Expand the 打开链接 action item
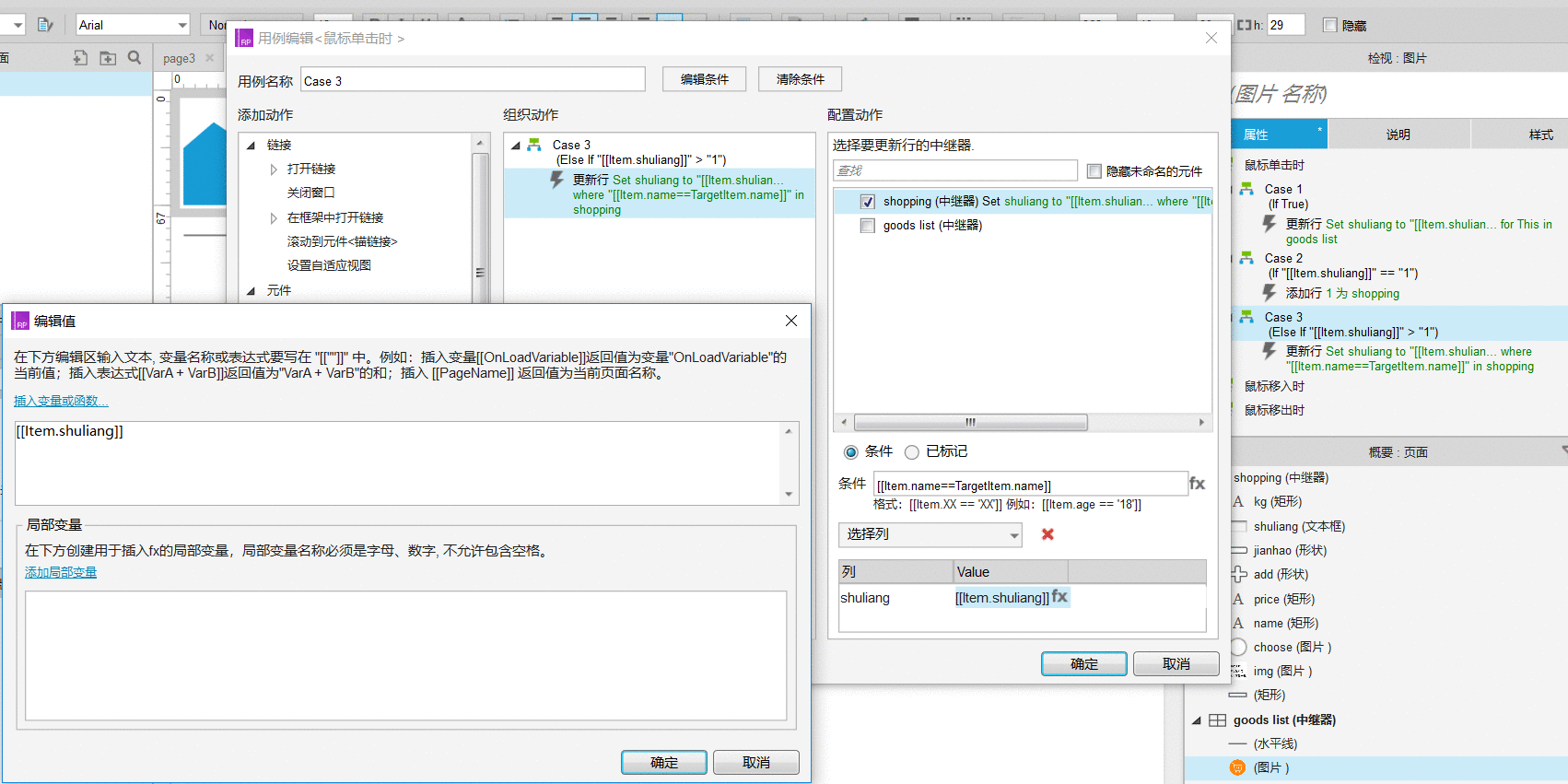1568x784 pixels. point(274,170)
